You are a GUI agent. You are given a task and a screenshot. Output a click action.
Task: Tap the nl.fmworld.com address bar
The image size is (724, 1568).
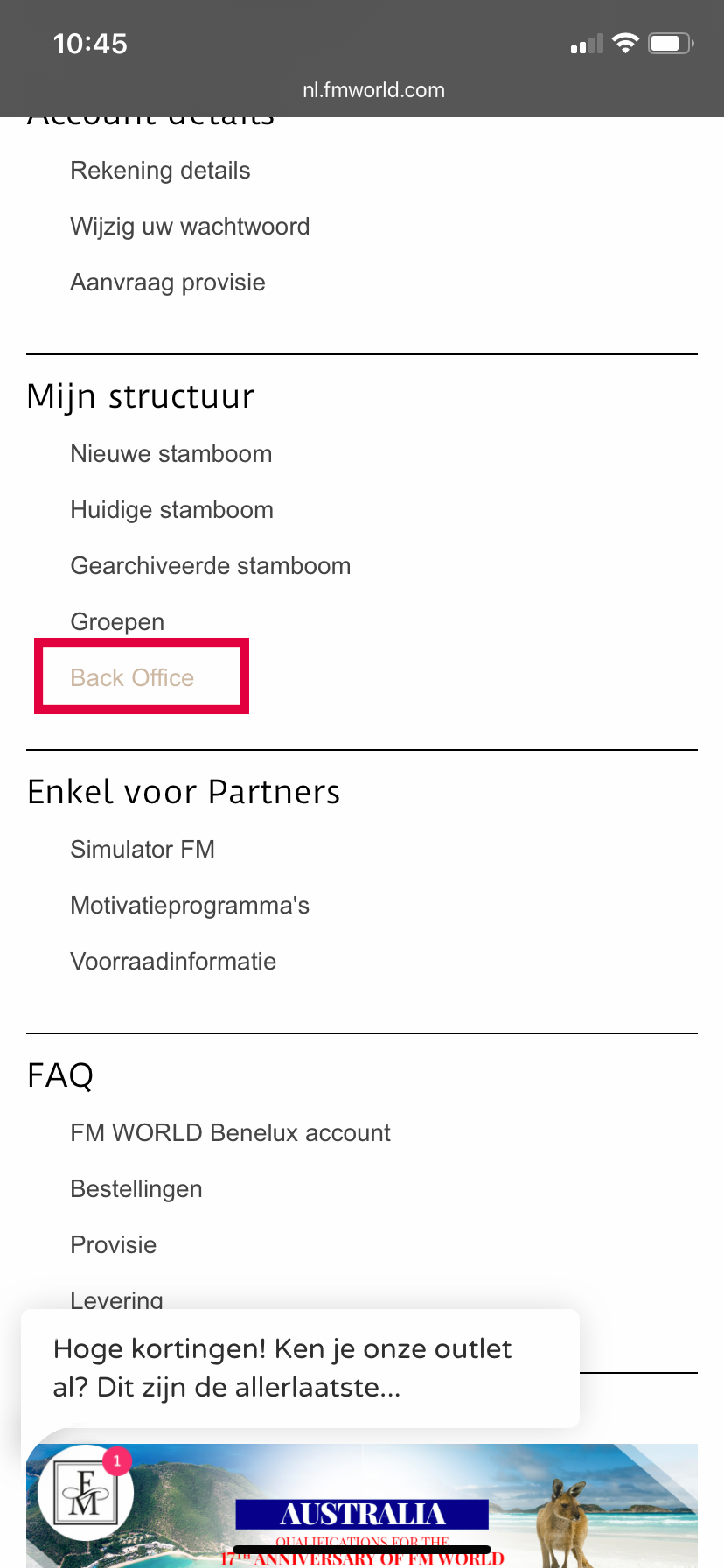[373, 90]
